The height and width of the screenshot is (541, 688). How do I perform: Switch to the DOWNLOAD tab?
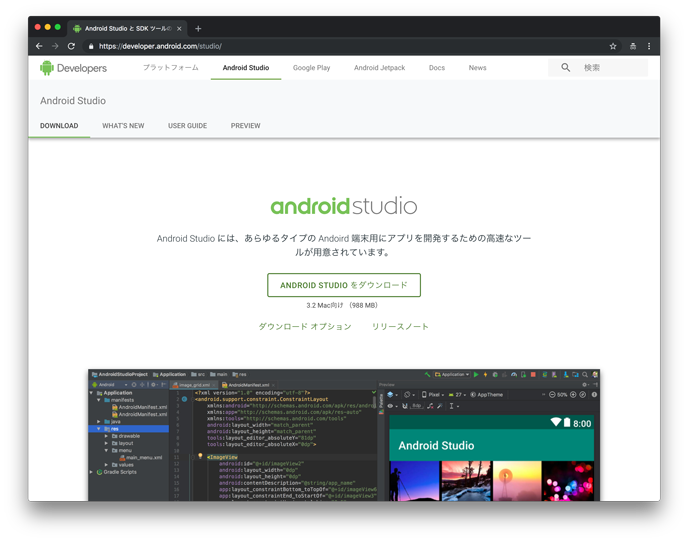(x=59, y=125)
